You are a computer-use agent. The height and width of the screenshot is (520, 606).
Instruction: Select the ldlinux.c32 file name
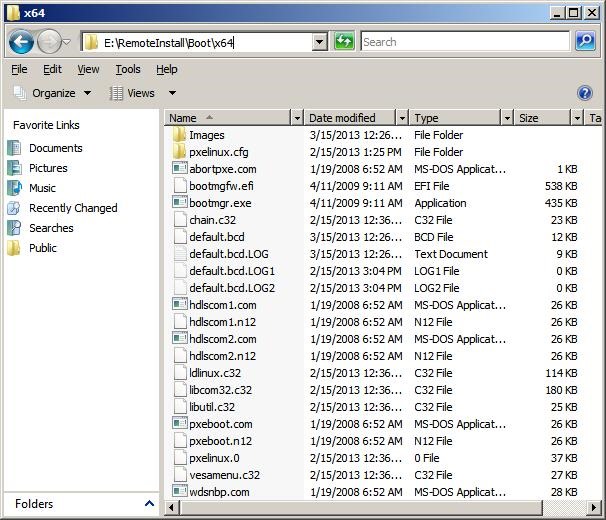click(x=215, y=373)
